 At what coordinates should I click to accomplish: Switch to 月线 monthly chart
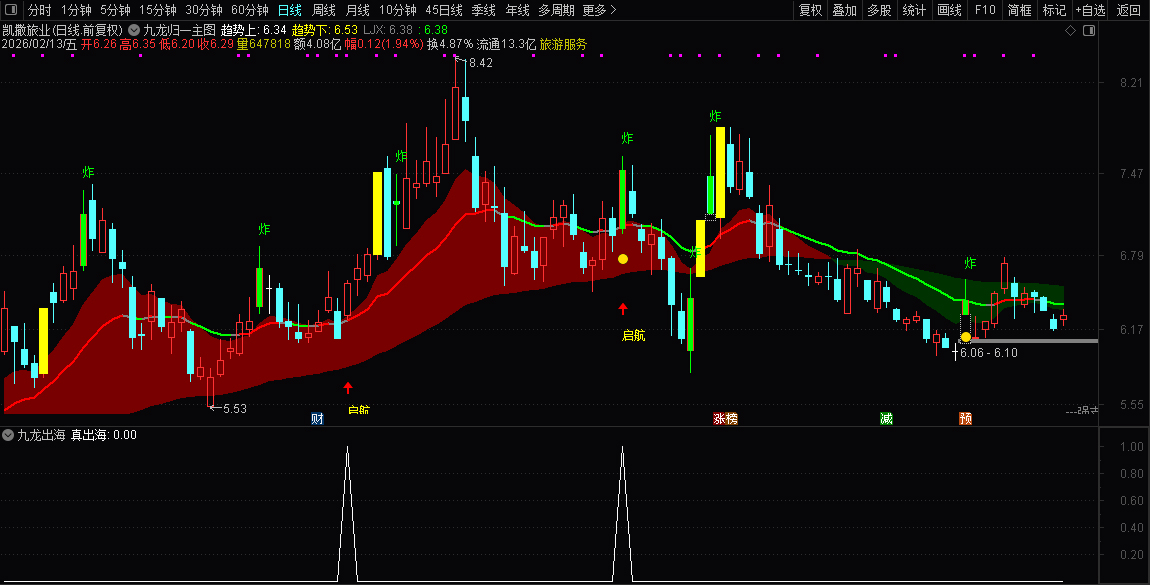point(357,10)
